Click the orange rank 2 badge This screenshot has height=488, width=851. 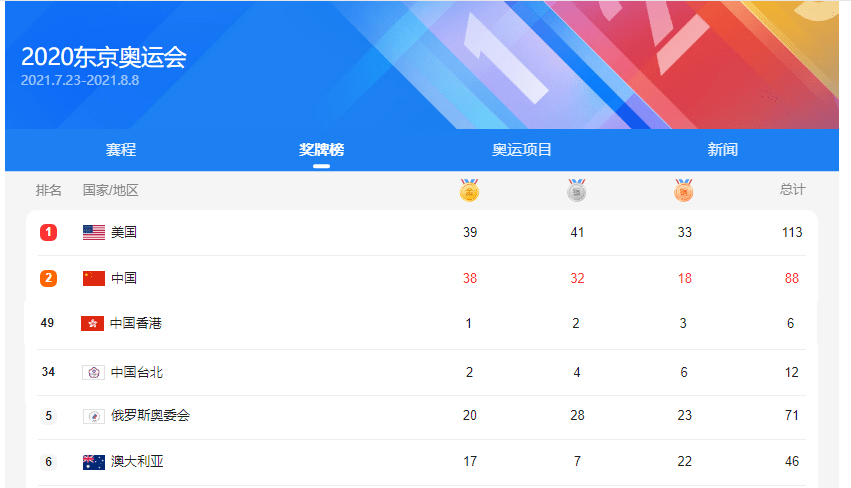48,278
